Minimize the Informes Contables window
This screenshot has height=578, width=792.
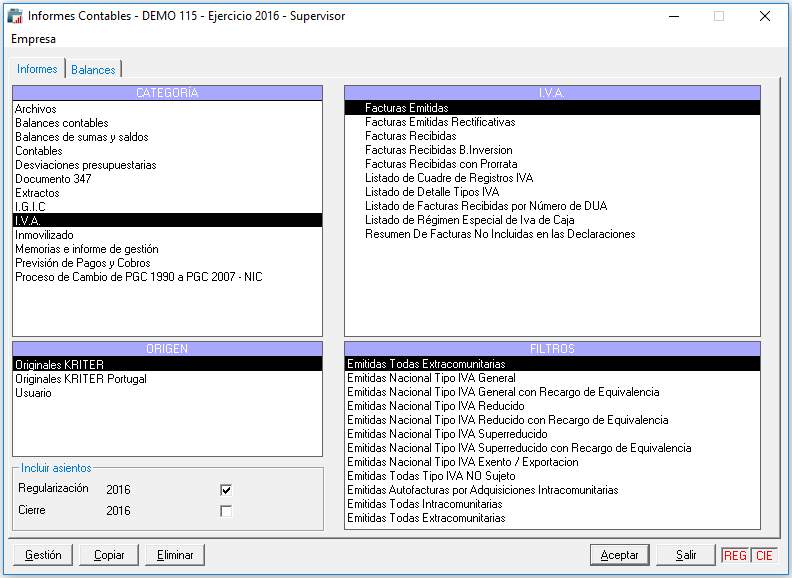(x=674, y=16)
